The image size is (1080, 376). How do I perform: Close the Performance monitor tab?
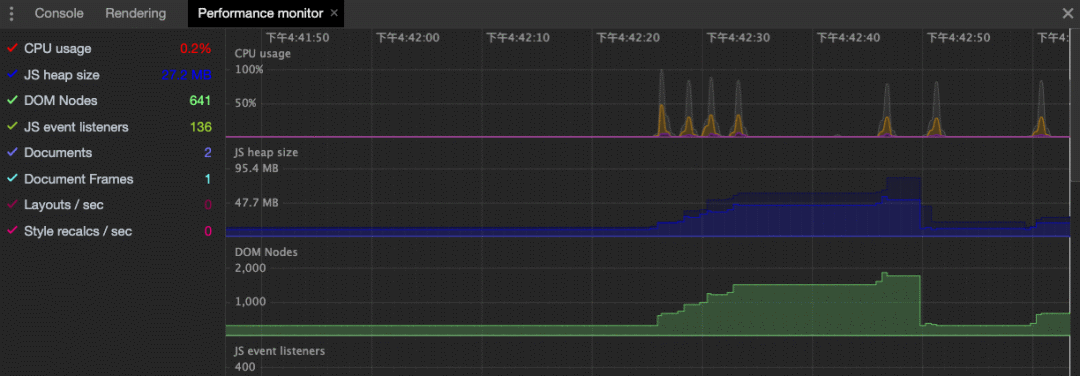(x=334, y=13)
